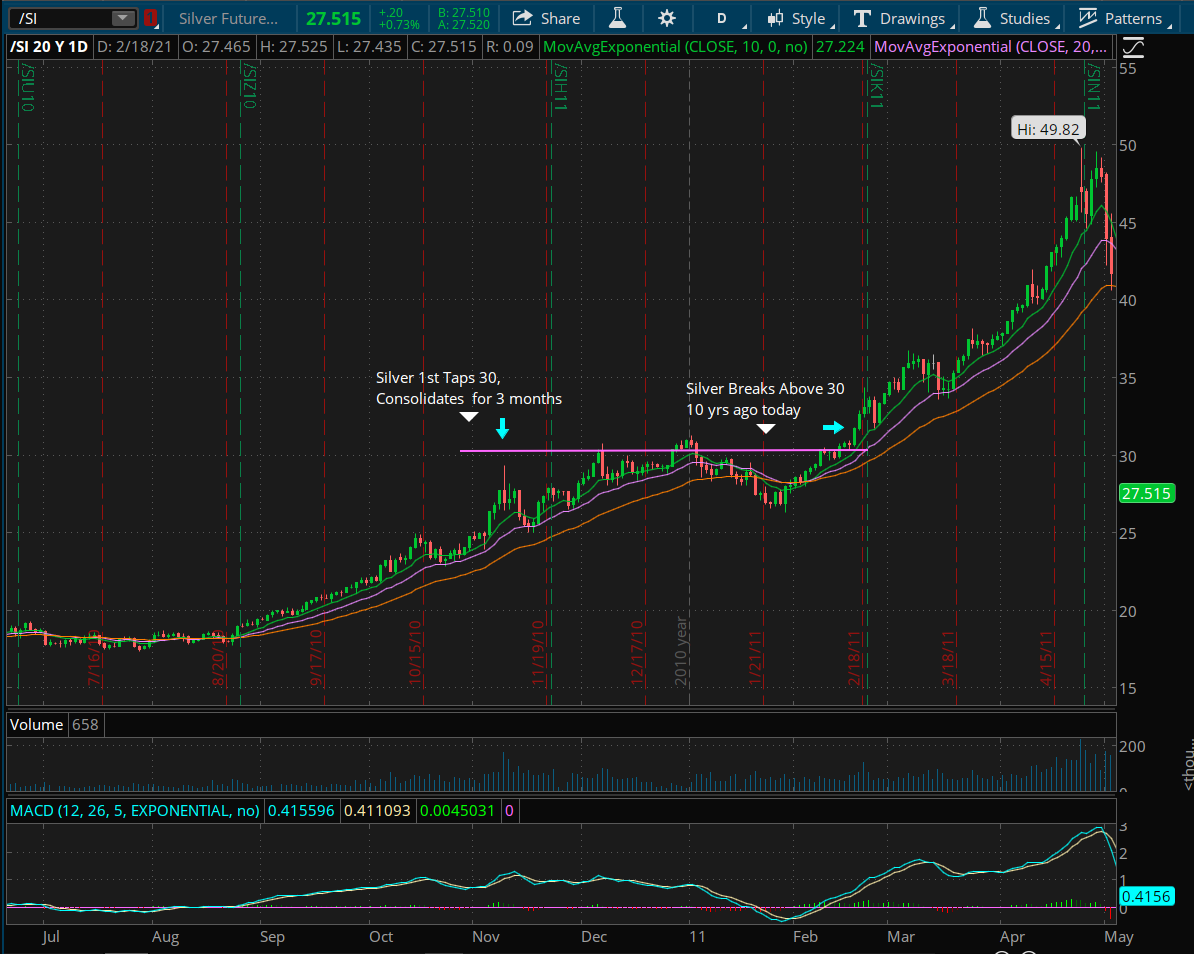Viewport: 1194px width, 954px height.
Task: Click the B: 27.510 A: 27.520 bid/ask readout
Action: click(x=464, y=18)
